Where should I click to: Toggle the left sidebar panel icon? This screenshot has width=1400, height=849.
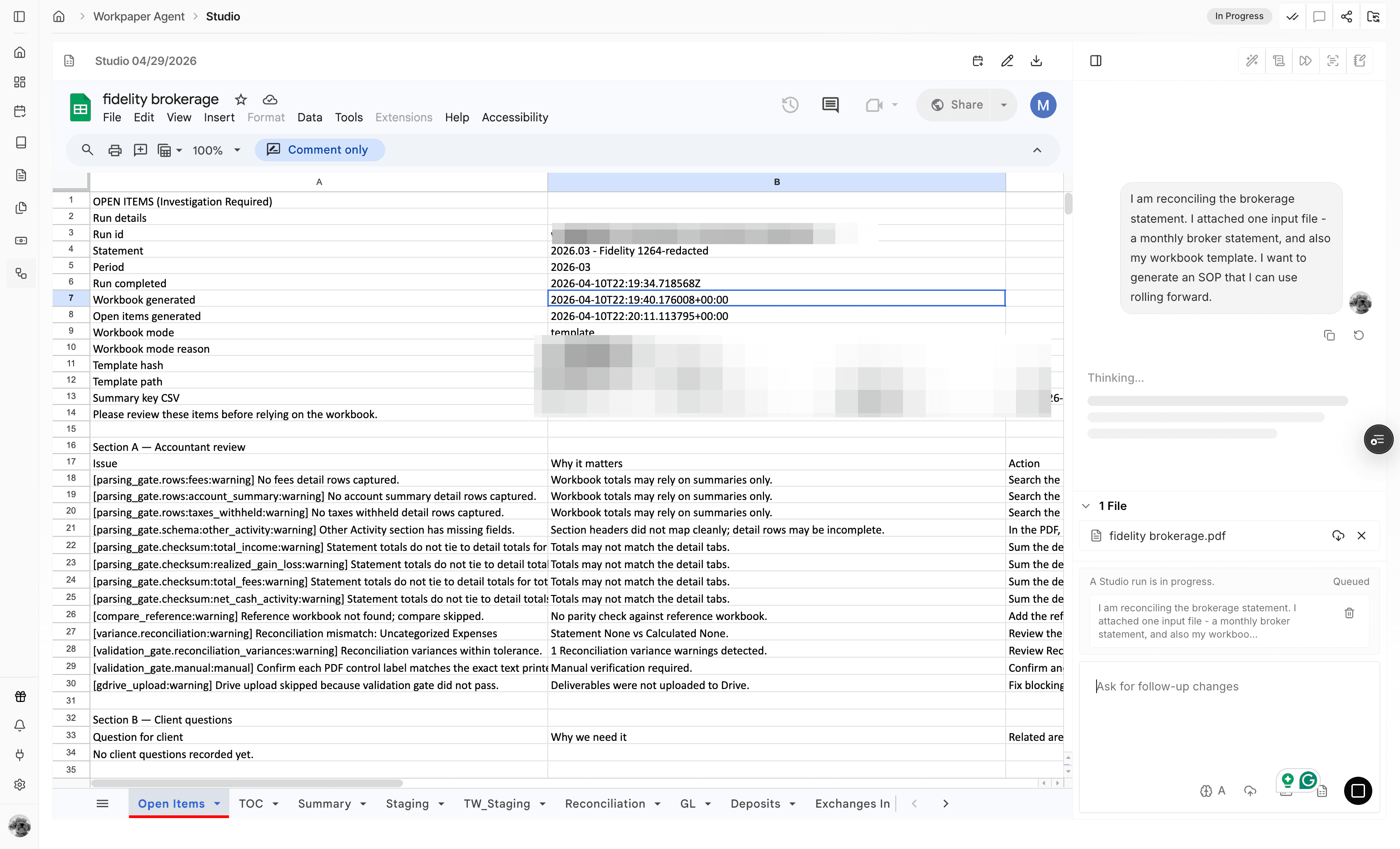coord(20,16)
